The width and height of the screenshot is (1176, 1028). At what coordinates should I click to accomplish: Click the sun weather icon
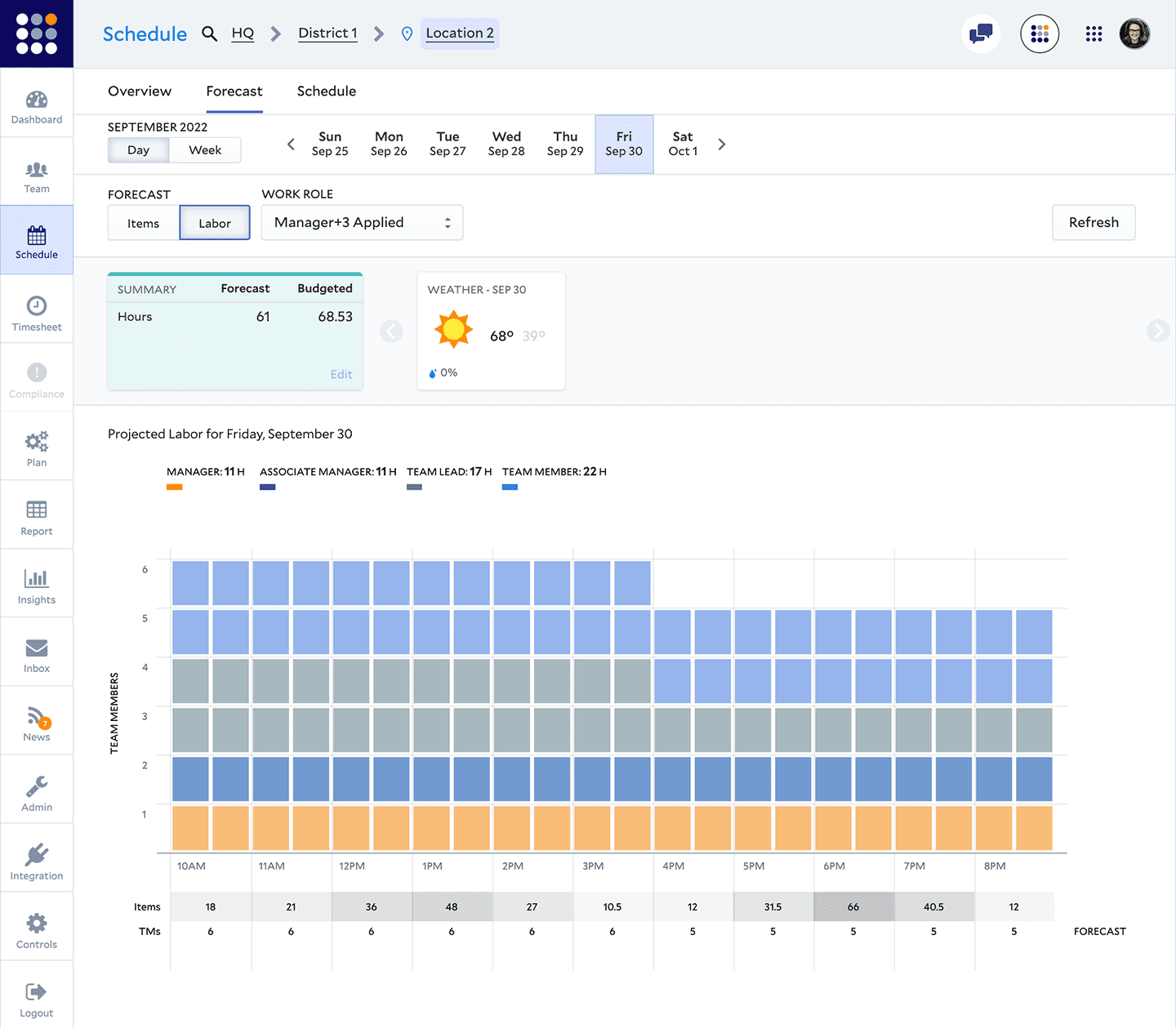click(453, 330)
